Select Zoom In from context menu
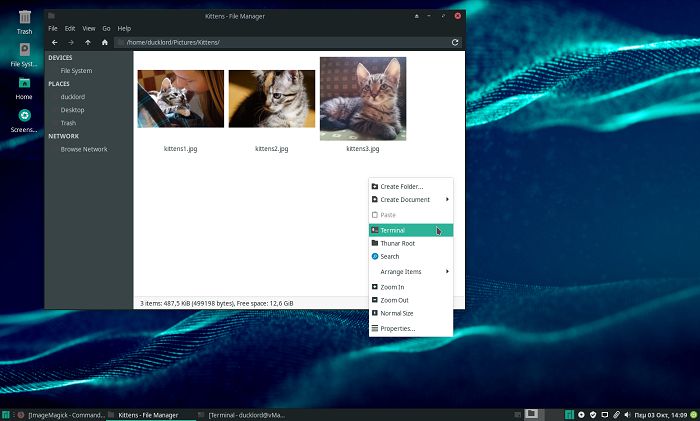The image size is (700, 421). [393, 287]
